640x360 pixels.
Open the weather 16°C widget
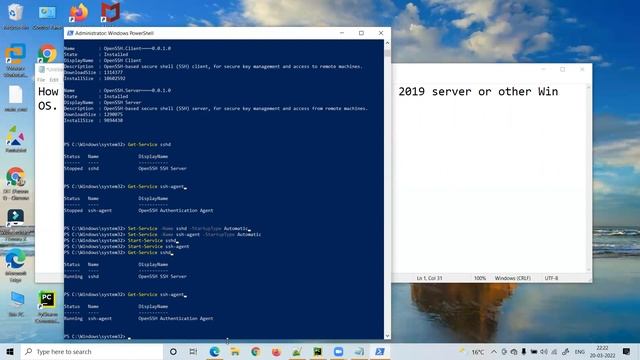pos(472,351)
